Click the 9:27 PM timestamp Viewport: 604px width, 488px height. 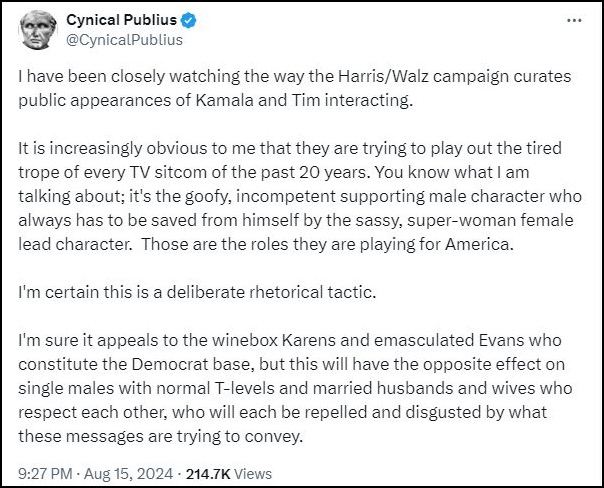click(45, 473)
